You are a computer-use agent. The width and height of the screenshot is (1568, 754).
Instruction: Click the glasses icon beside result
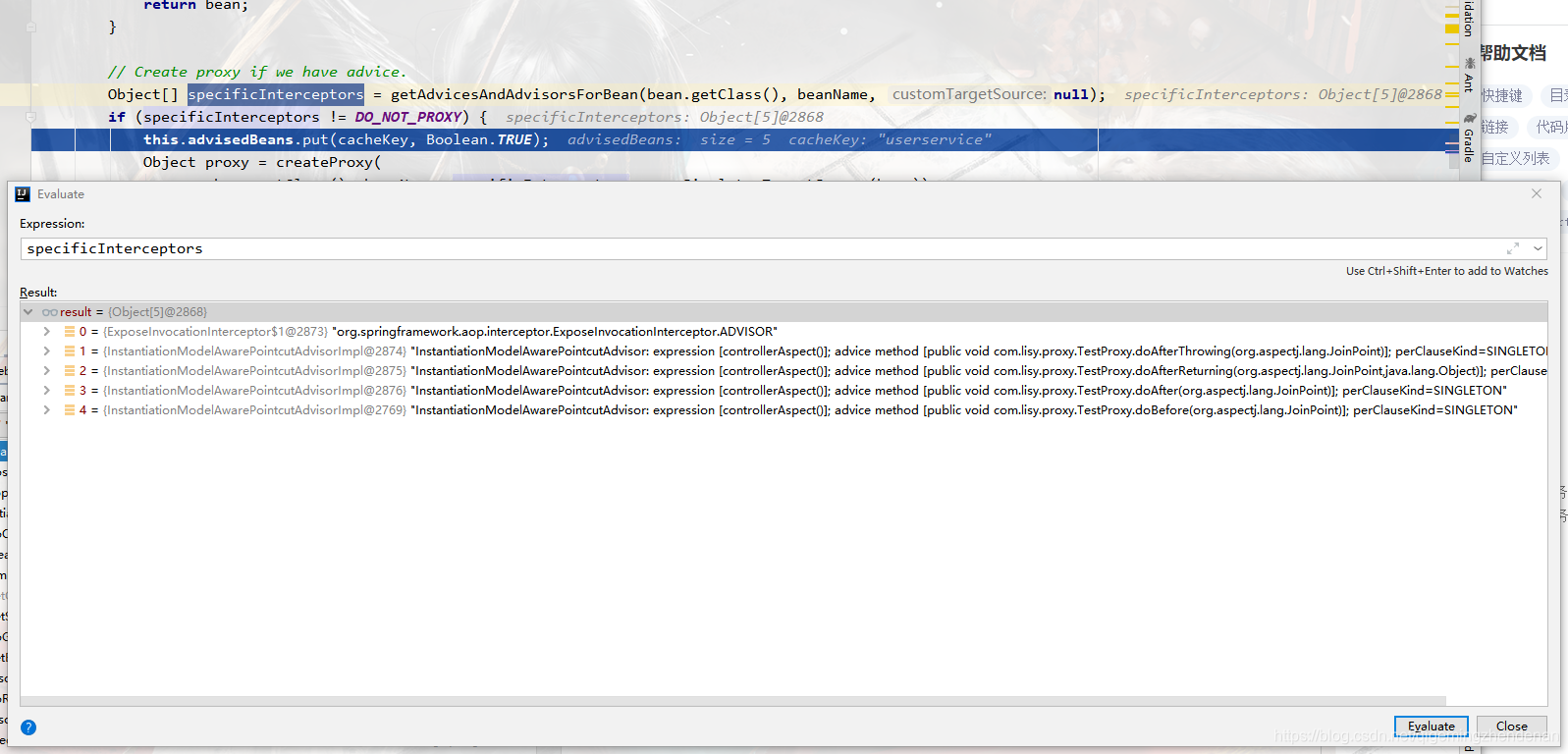coord(49,312)
